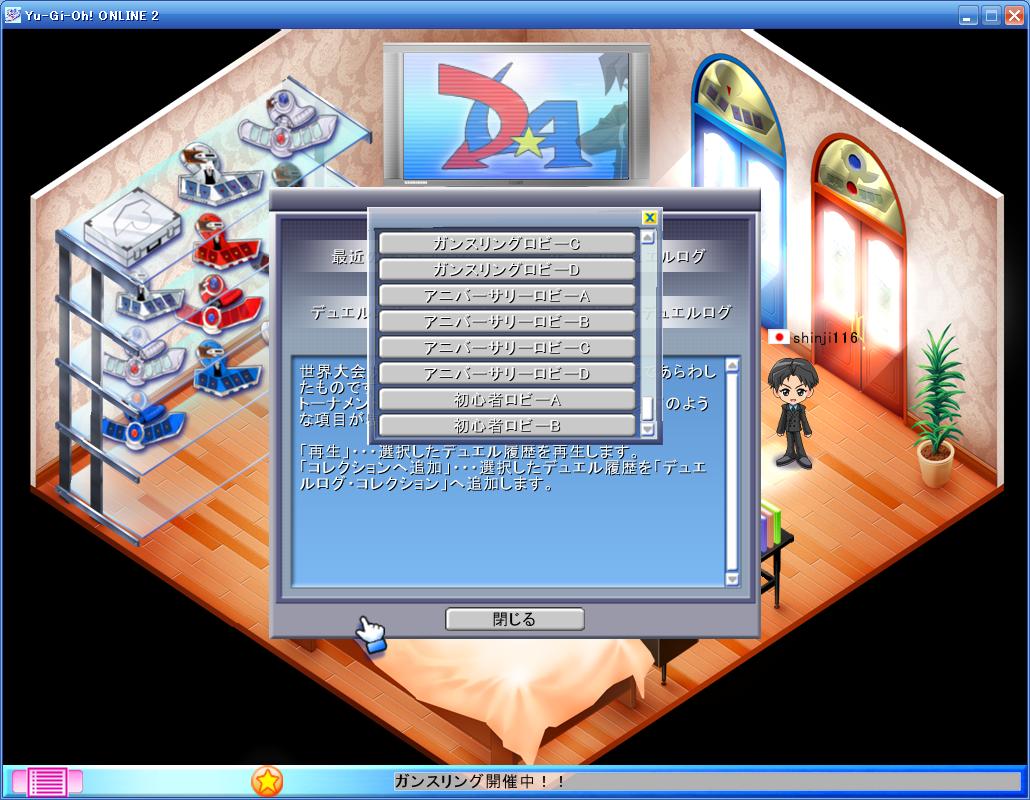Click the shinji116 player name label
This screenshot has width=1030, height=800.
pos(825,338)
